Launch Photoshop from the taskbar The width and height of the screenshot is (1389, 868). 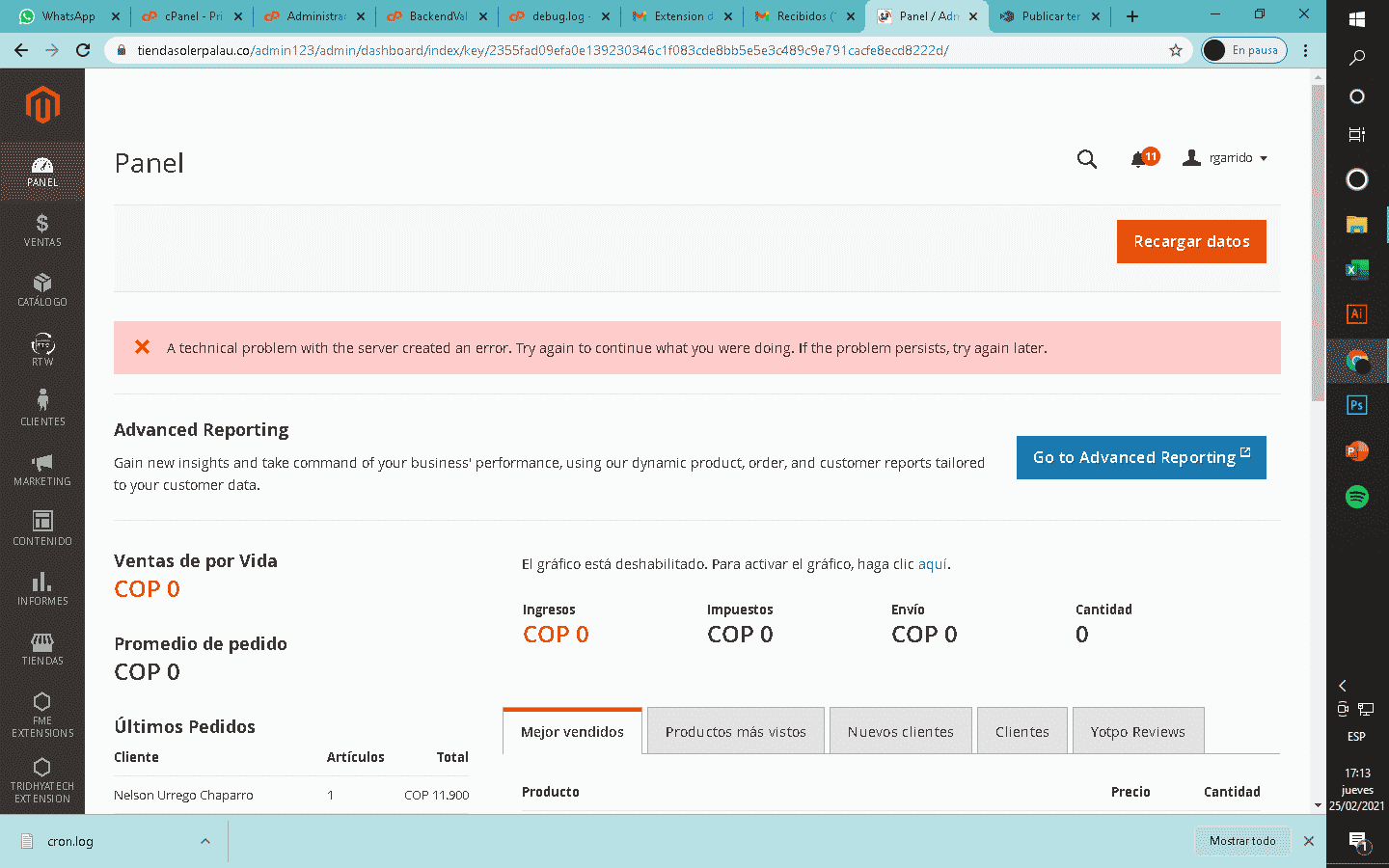[1356, 404]
